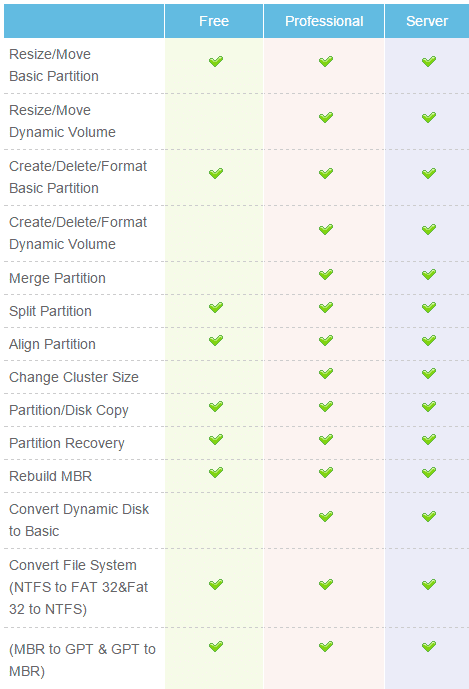Image resolution: width=469 pixels, height=689 pixels.
Task: Click Server checkmark for Partition Recovery
Action: click(429, 439)
